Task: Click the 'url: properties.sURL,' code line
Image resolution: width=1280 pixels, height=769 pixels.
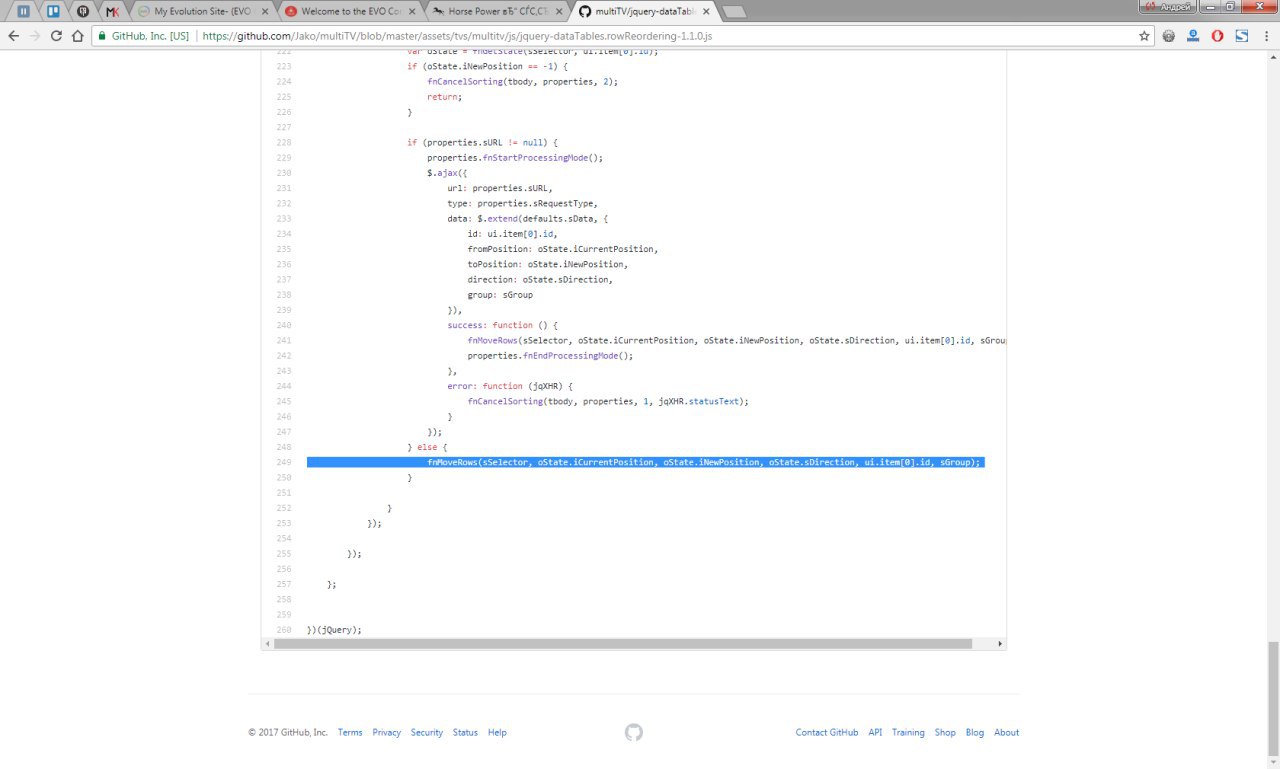Action: coord(500,188)
